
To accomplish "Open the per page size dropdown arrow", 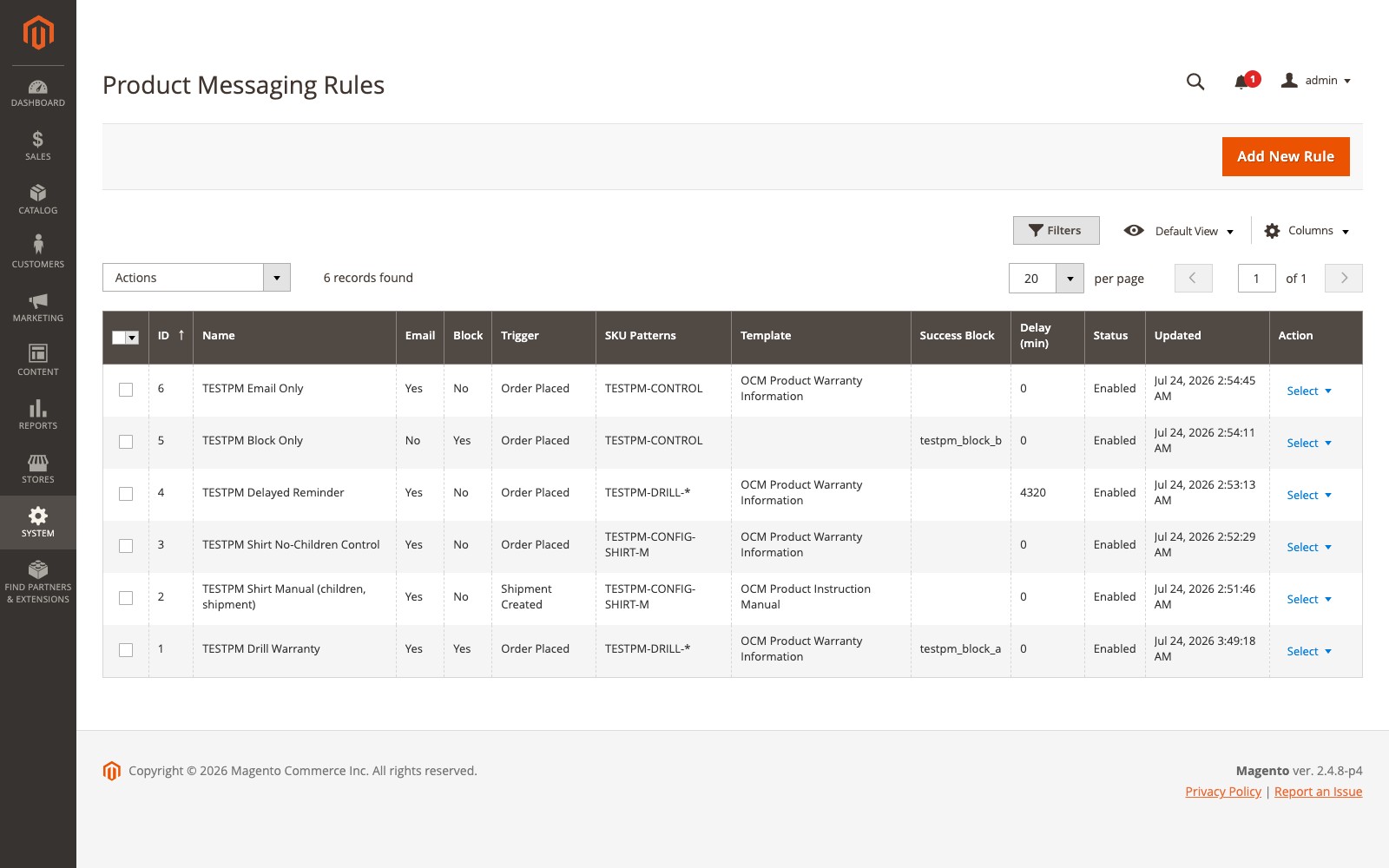I will pos(1070,279).
